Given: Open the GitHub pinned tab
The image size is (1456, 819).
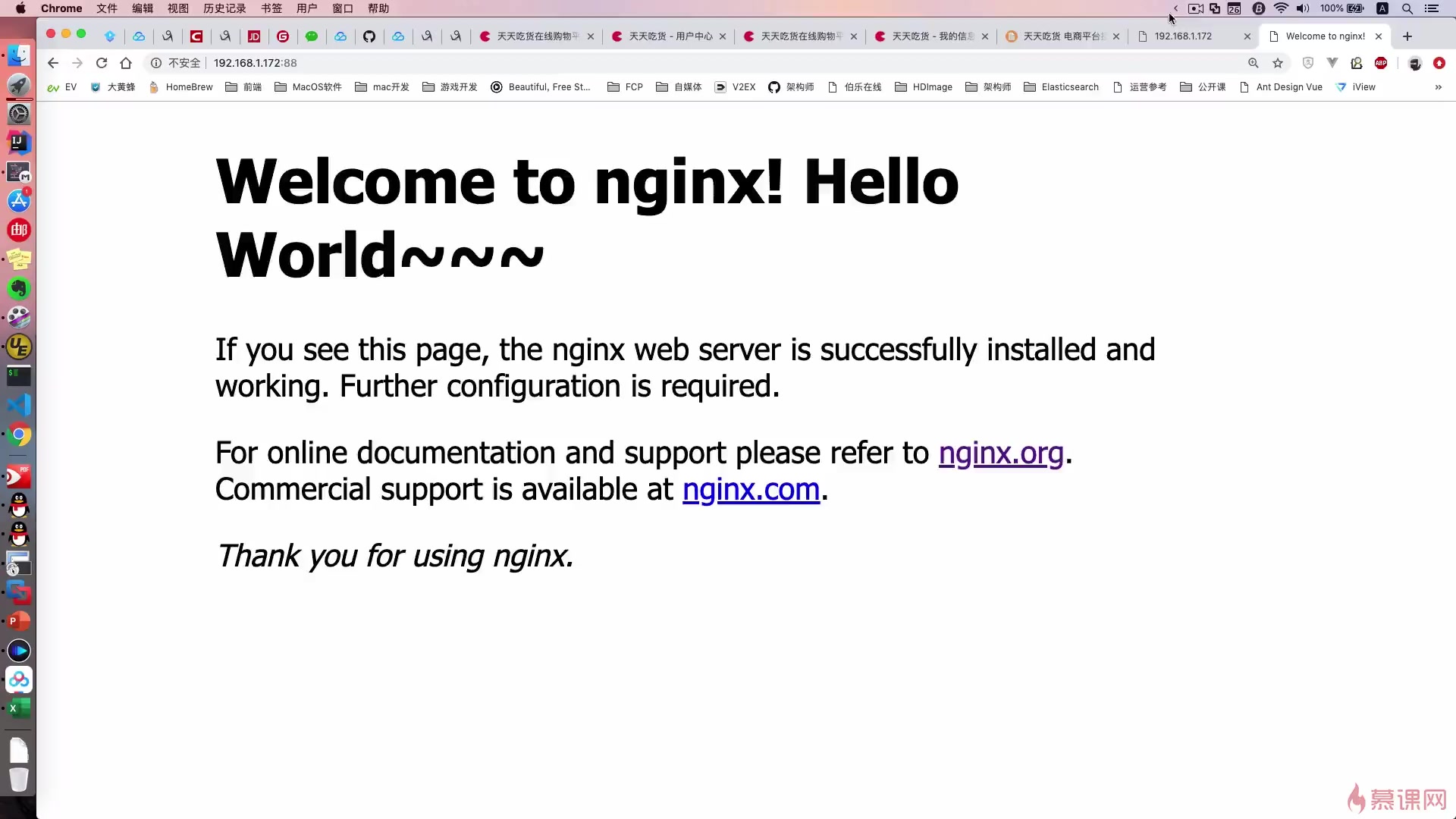Looking at the screenshot, I should tap(369, 36).
